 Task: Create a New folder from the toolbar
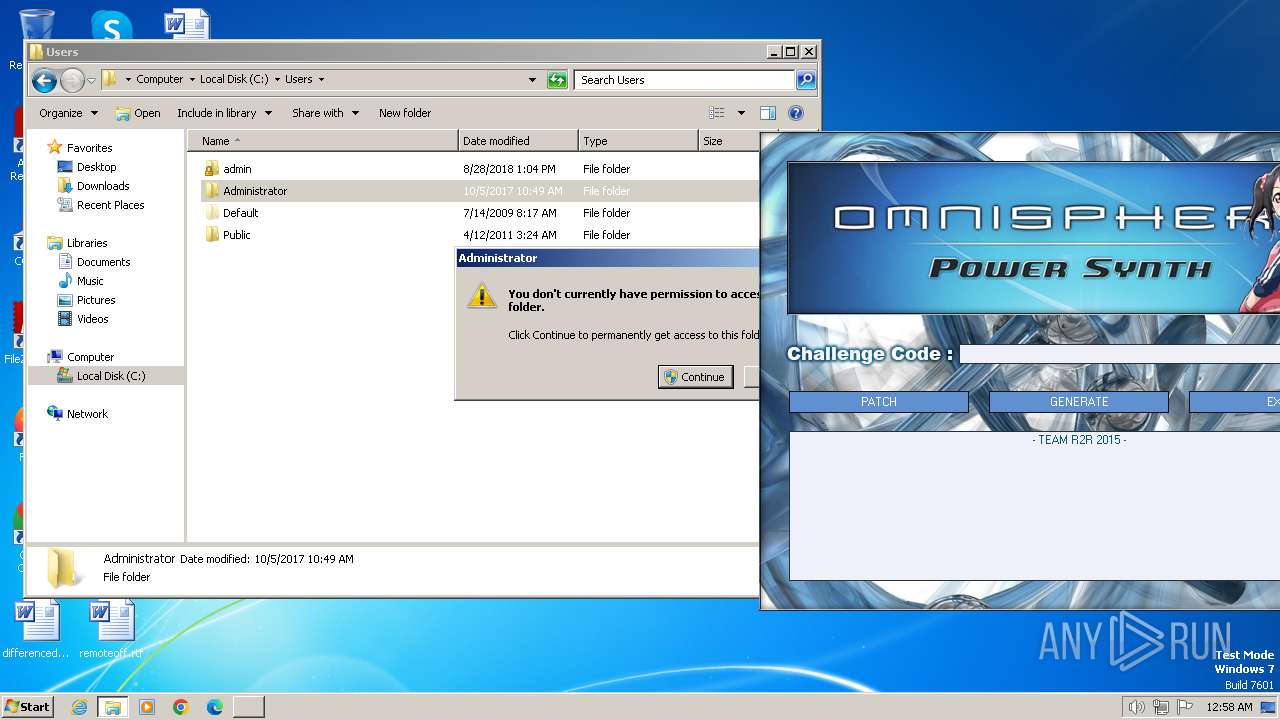[405, 113]
